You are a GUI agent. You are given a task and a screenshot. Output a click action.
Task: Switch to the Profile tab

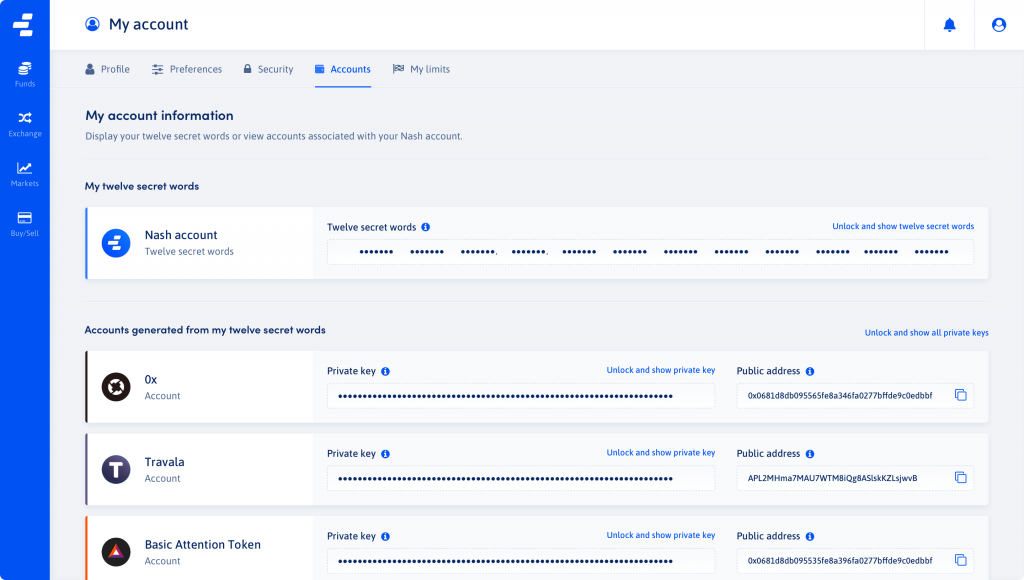click(x=107, y=69)
